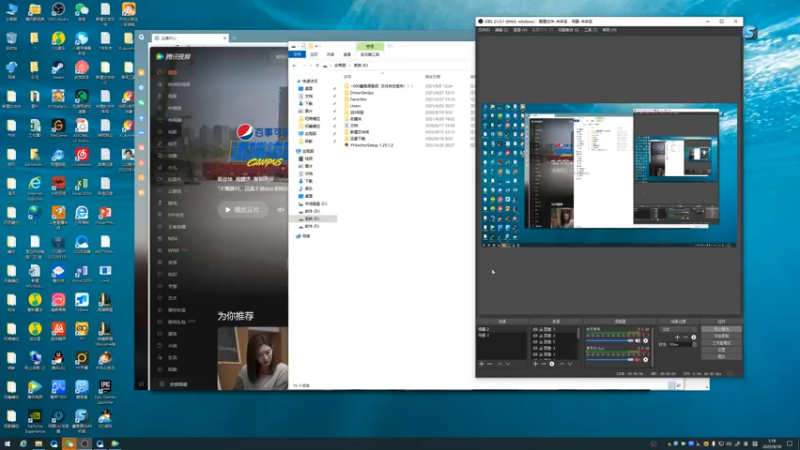Open quick access toolbar dropdown in Explorer
Screen dimensions: 800x450
(x=317, y=46)
